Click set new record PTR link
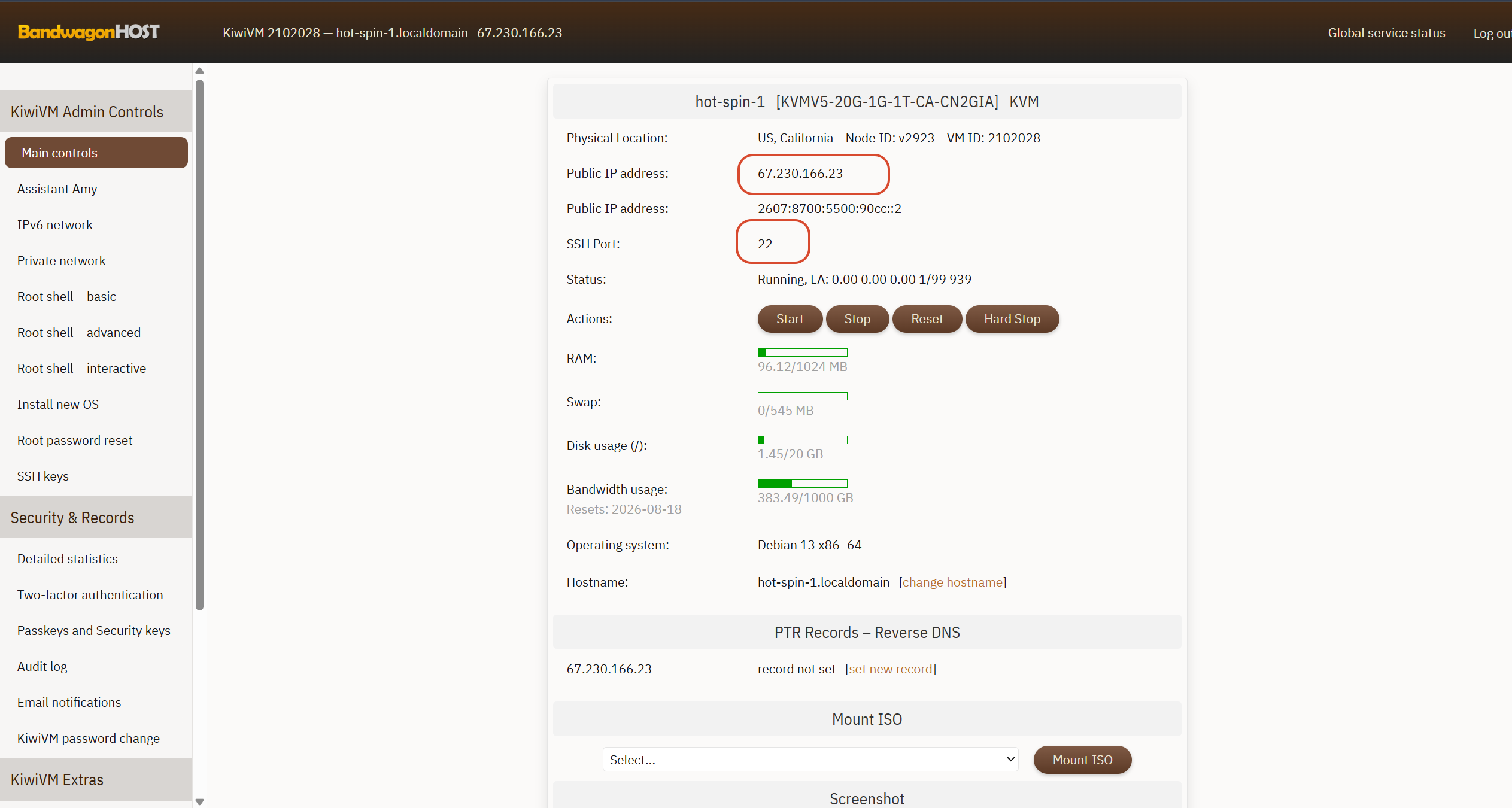Viewport: 1512px width, 808px height. 891,669
